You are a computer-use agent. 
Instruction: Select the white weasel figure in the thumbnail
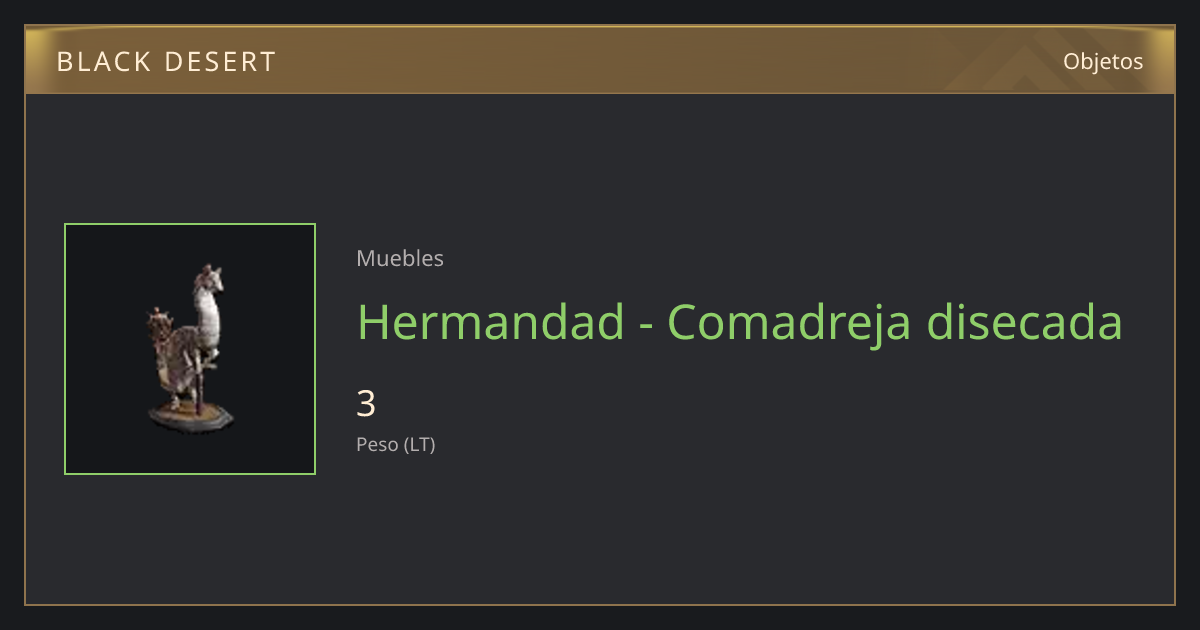[x=207, y=308]
